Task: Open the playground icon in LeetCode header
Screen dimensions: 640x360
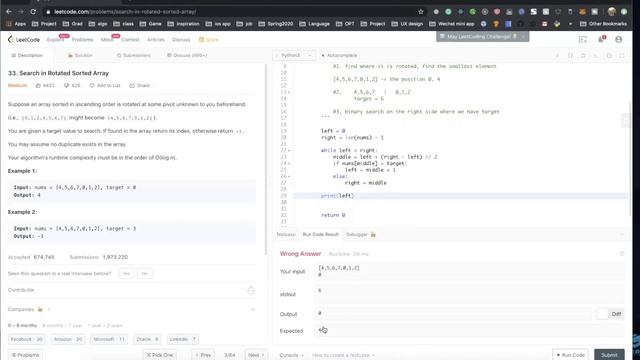Action: point(582,40)
